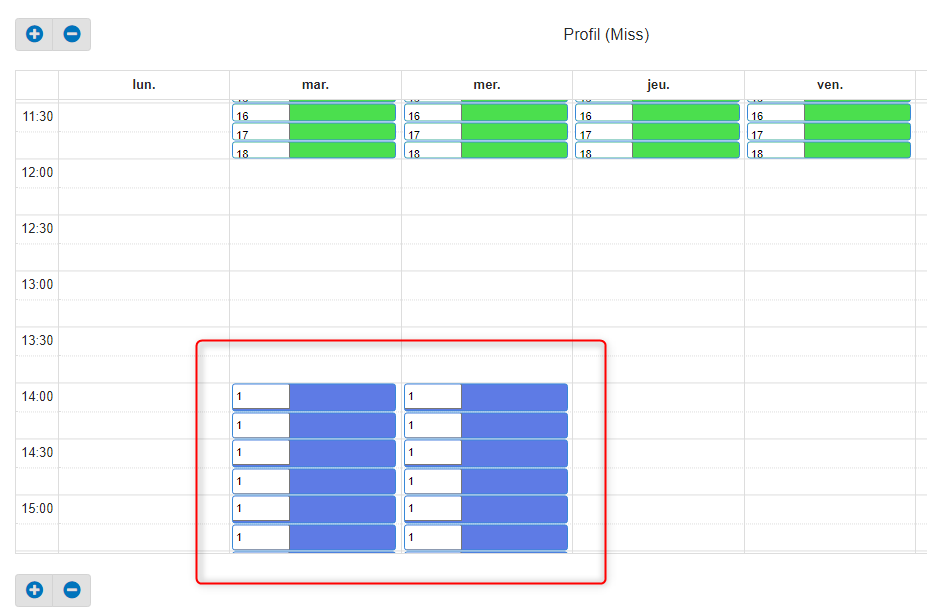Choose the "mer." day column header
This screenshot has height=616, width=927.
(x=487, y=85)
